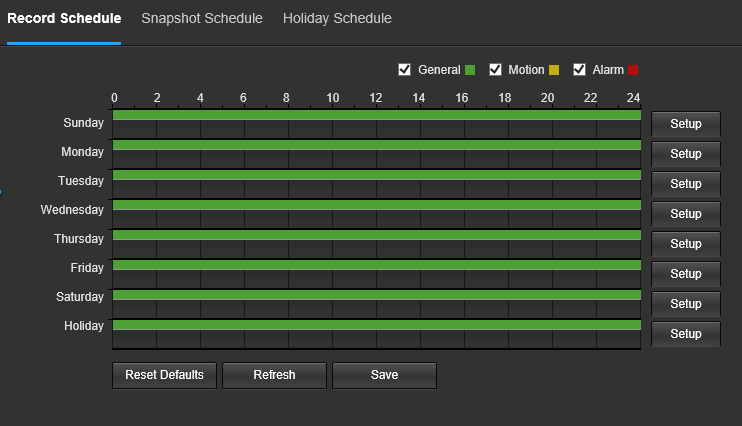Open the Holiday Schedule tab
Screen dimensions: 742x426
337,18
